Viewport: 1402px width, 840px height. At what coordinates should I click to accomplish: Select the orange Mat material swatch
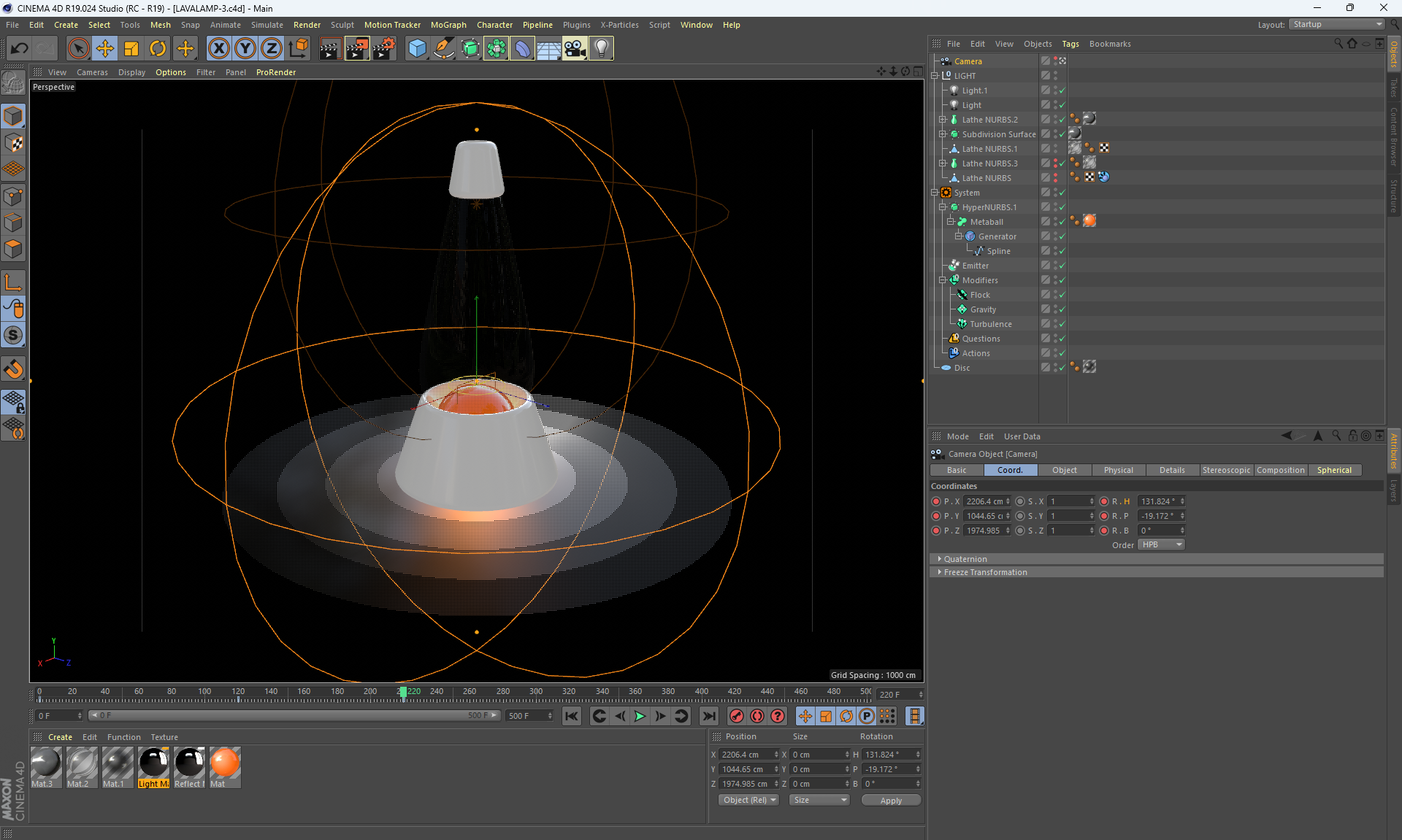[x=225, y=763]
